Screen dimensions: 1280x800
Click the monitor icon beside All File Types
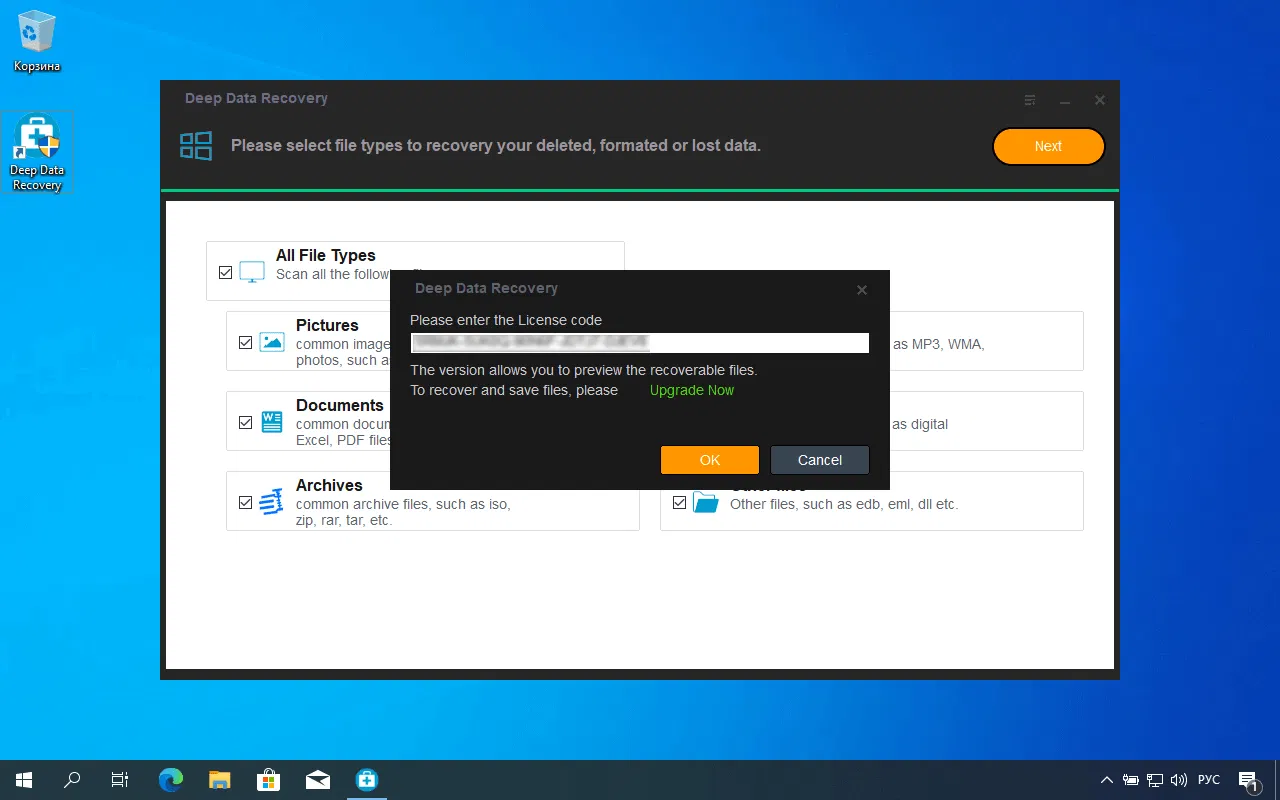click(x=252, y=272)
